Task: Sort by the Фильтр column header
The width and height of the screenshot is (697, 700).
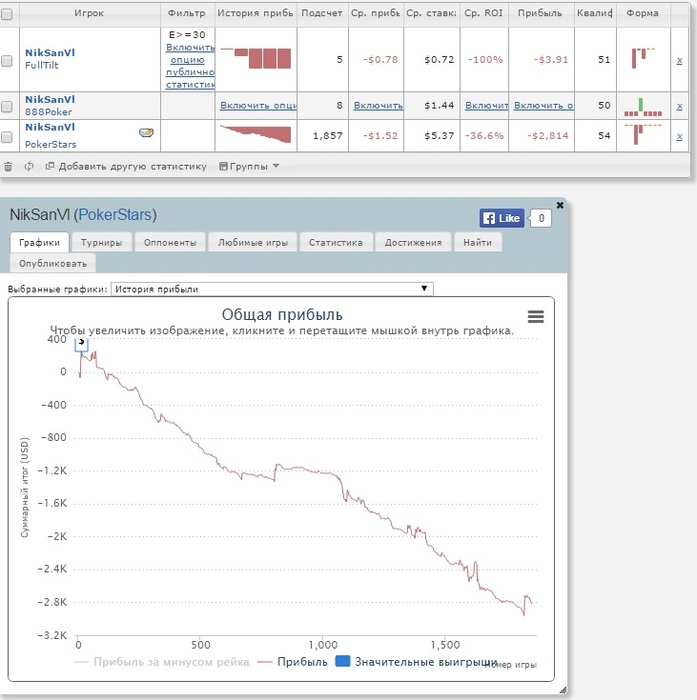Action: coord(187,13)
